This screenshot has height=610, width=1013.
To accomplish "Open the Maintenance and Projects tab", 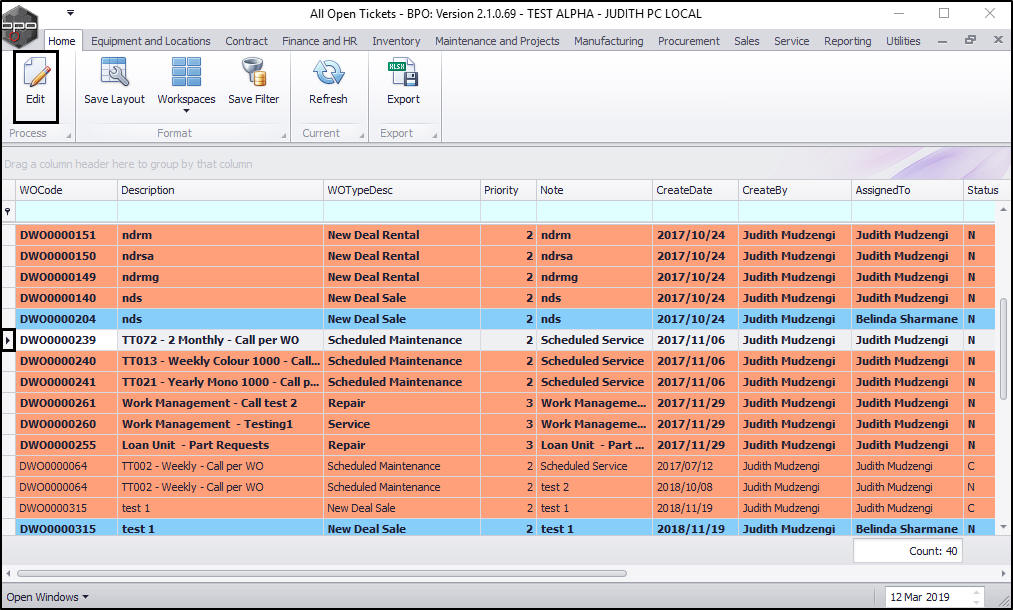I will [496, 41].
